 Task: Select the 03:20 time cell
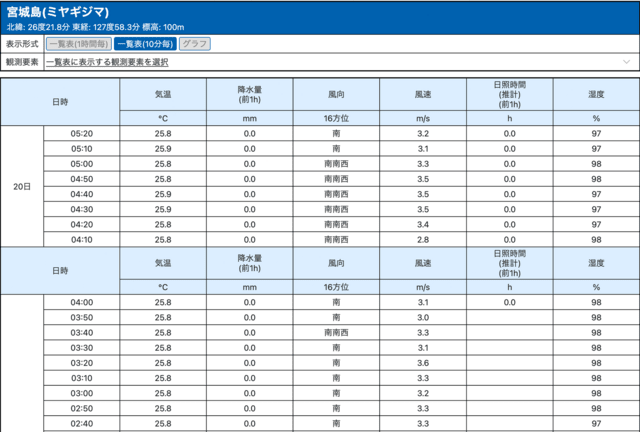tap(82, 363)
